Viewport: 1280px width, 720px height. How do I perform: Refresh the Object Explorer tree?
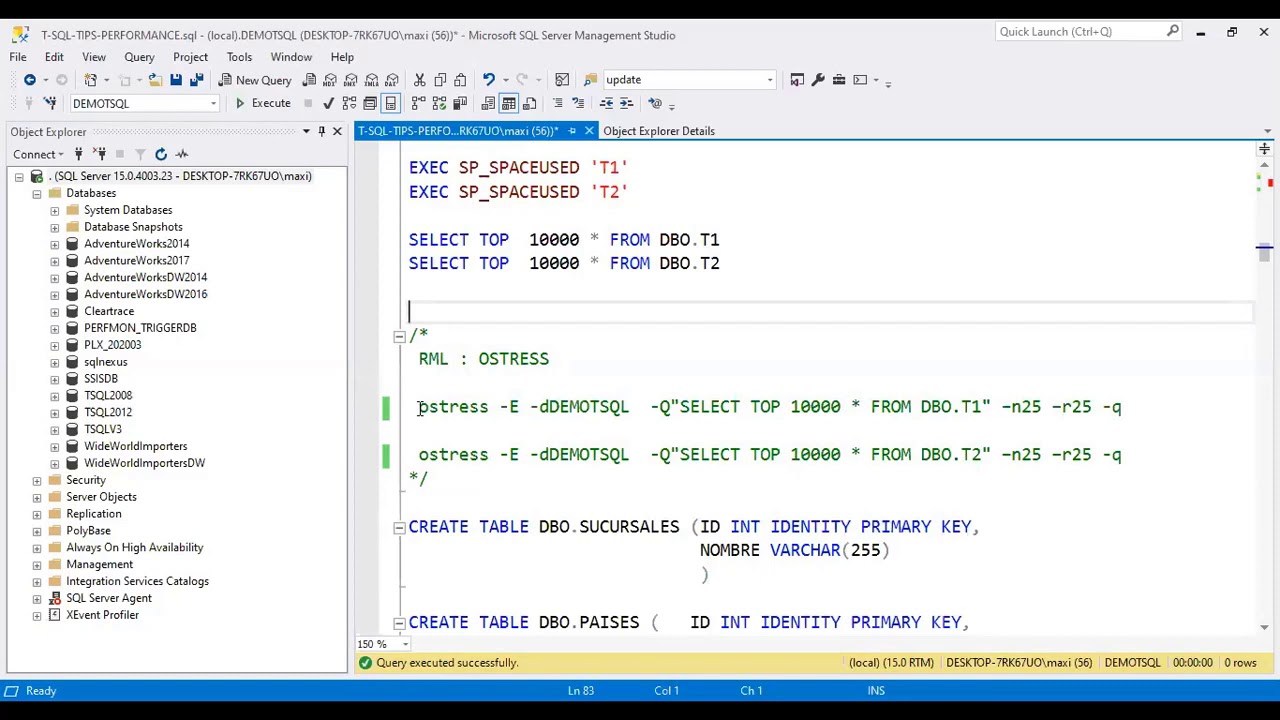[161, 154]
